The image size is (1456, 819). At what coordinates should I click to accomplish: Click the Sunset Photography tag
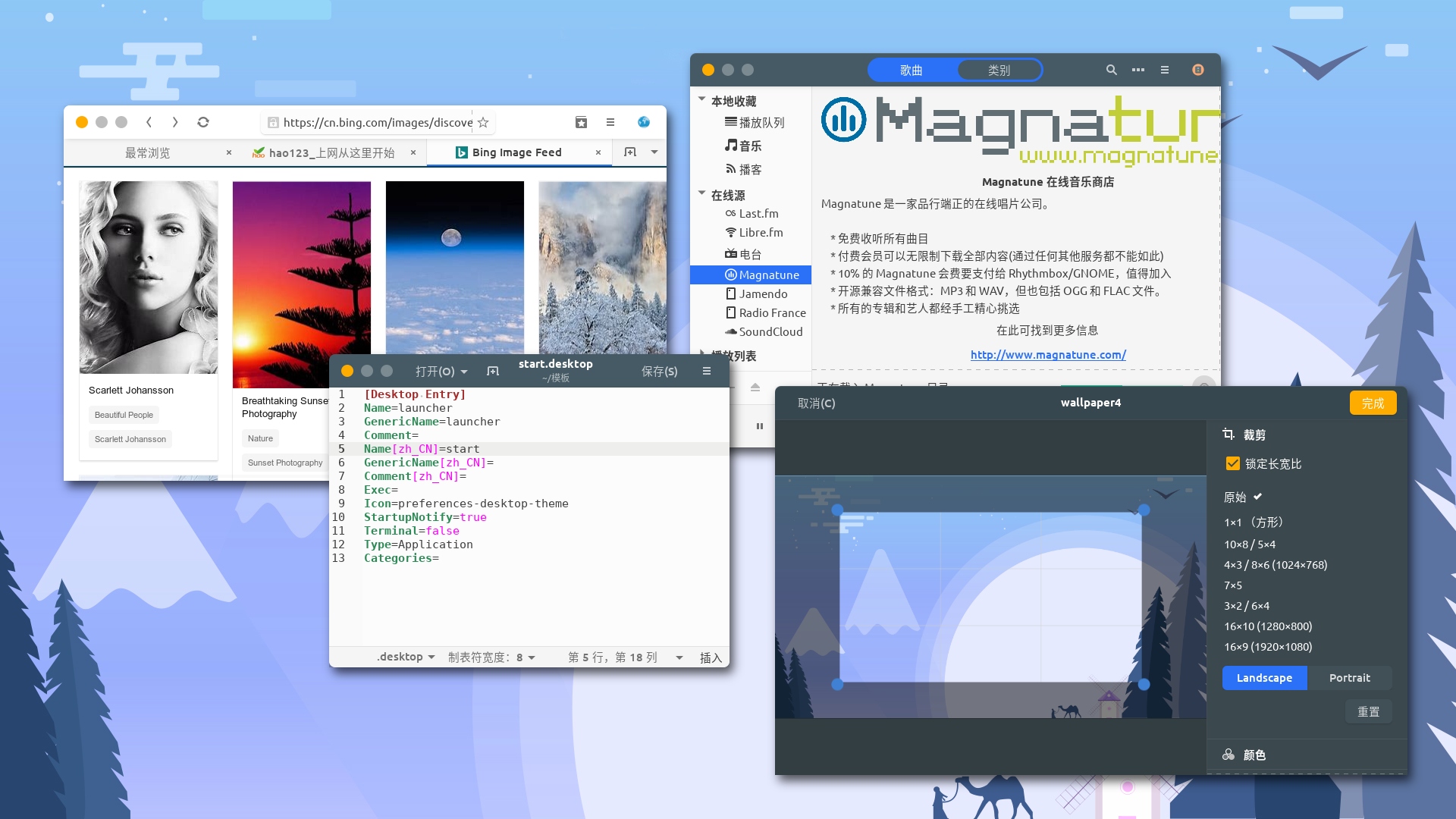(285, 463)
